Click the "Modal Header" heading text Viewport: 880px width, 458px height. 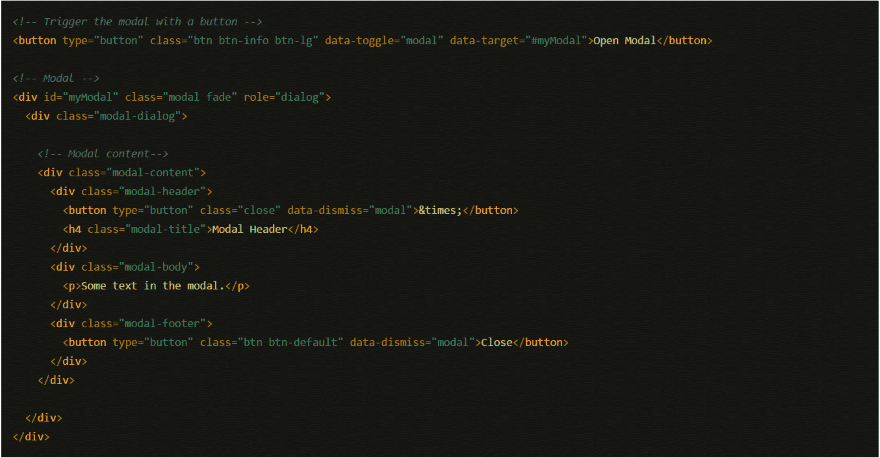tap(250, 229)
